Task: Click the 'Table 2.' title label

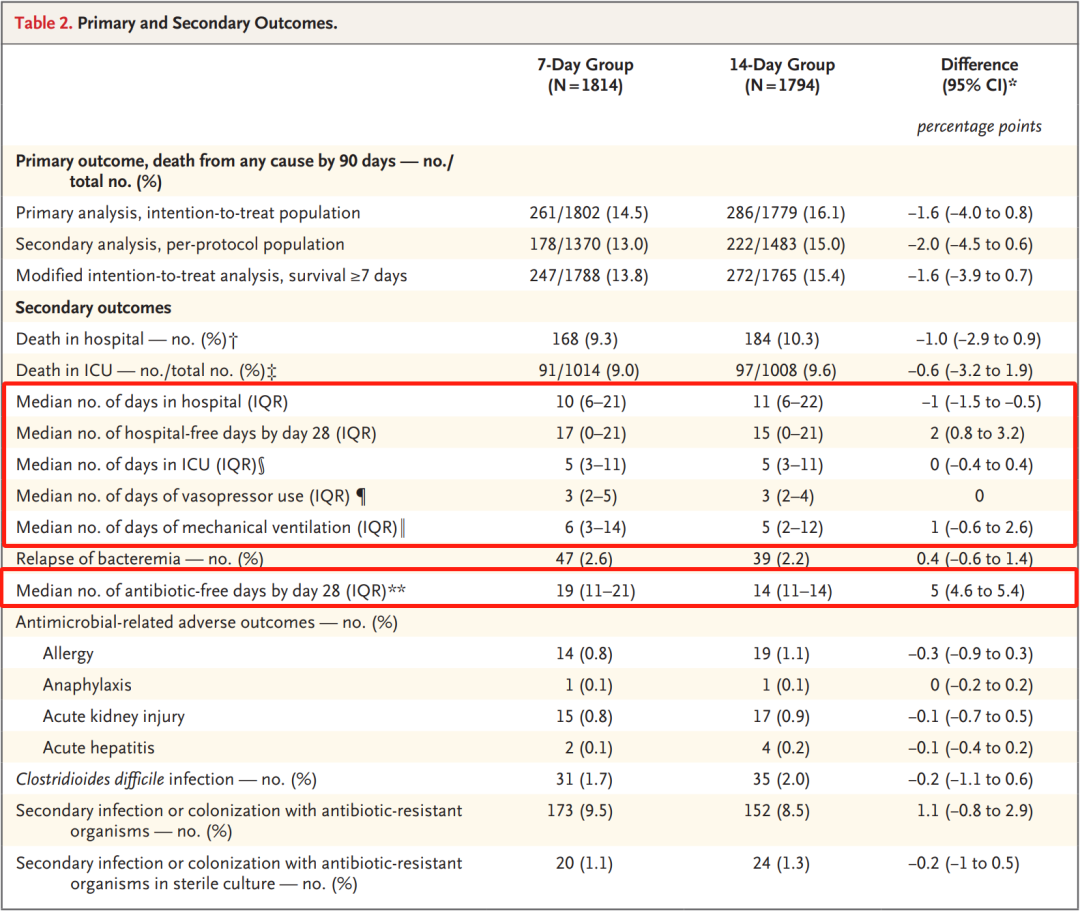Action: coord(43,23)
